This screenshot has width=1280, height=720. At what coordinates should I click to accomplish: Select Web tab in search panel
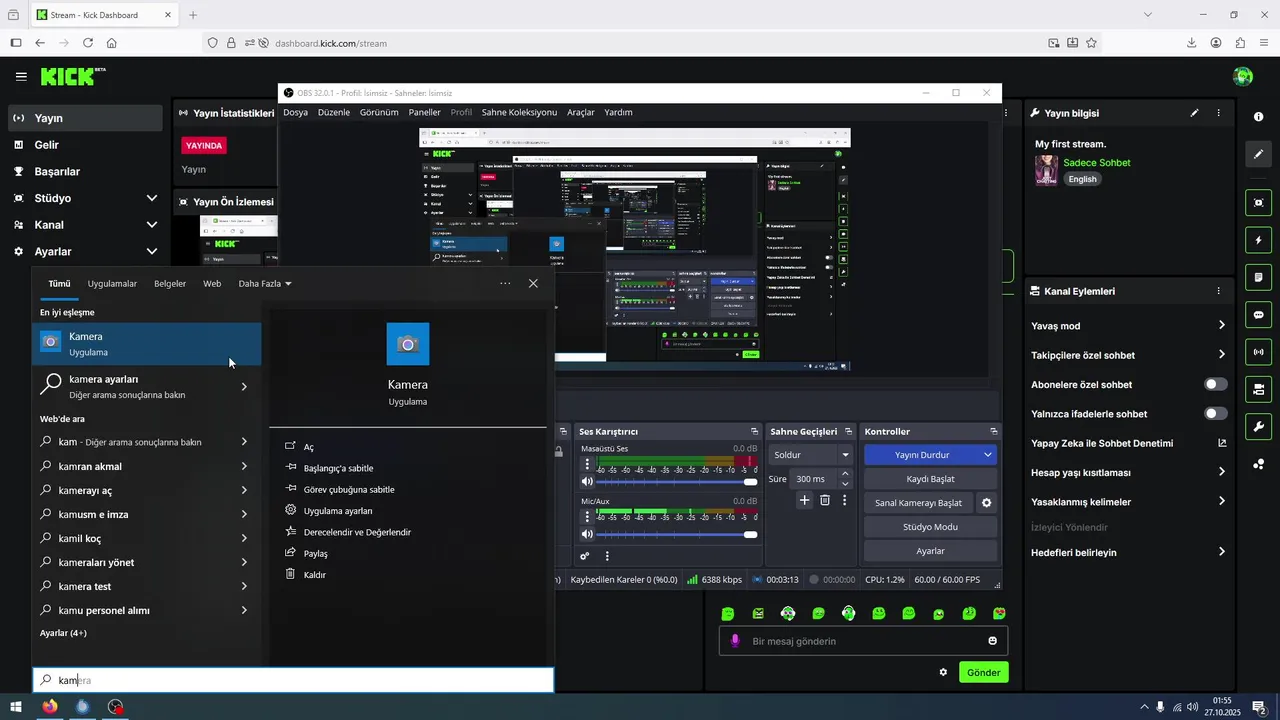(x=212, y=284)
